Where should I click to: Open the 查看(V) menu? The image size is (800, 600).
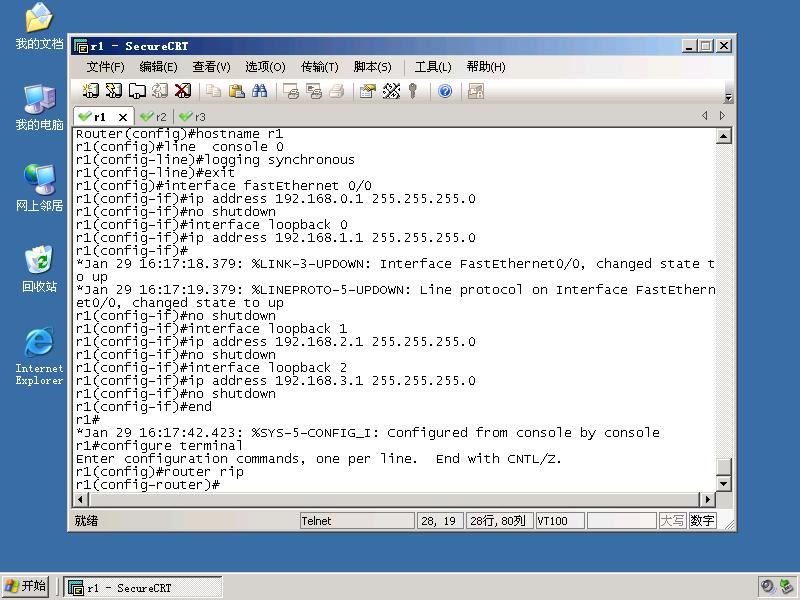[x=211, y=67]
